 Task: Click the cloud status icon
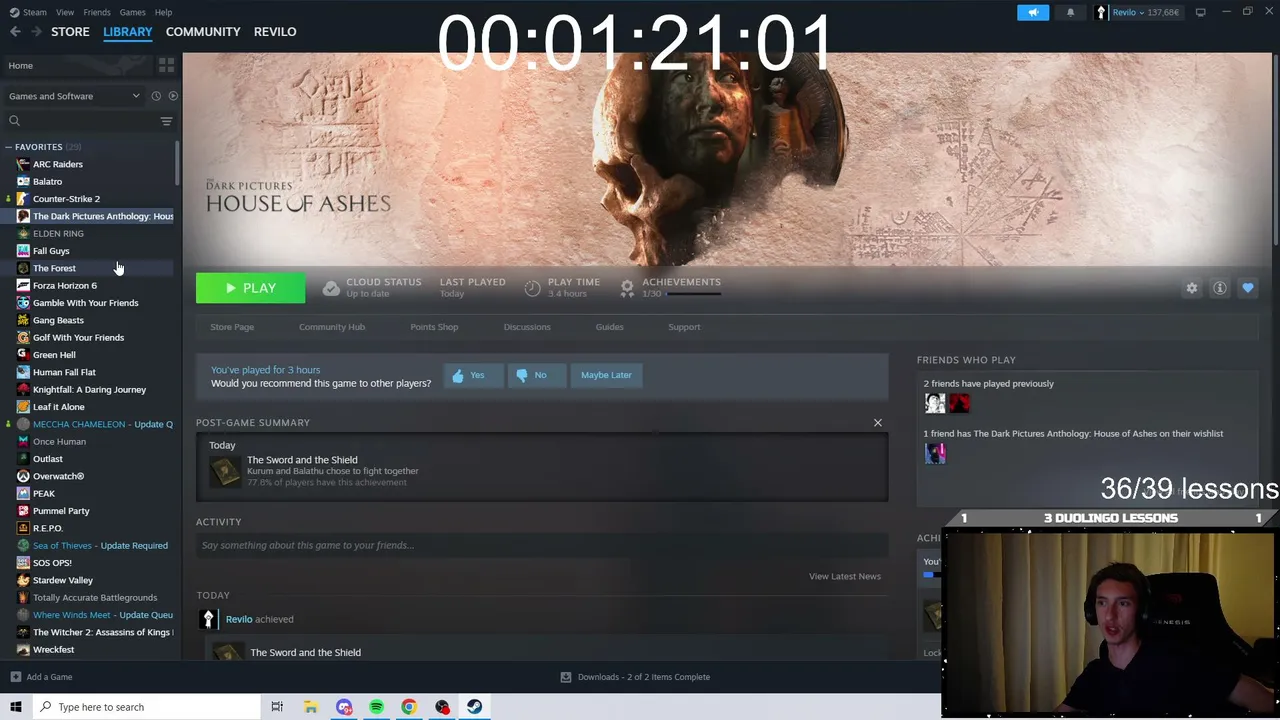pyautogui.click(x=331, y=288)
